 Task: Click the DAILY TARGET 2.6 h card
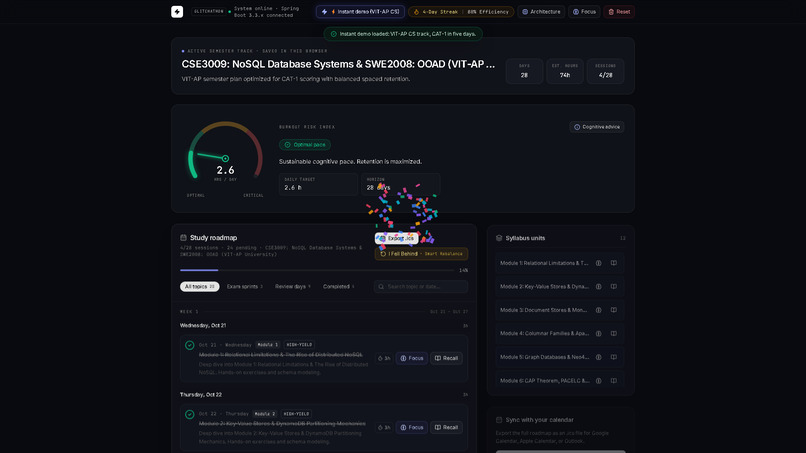pyautogui.click(x=318, y=184)
